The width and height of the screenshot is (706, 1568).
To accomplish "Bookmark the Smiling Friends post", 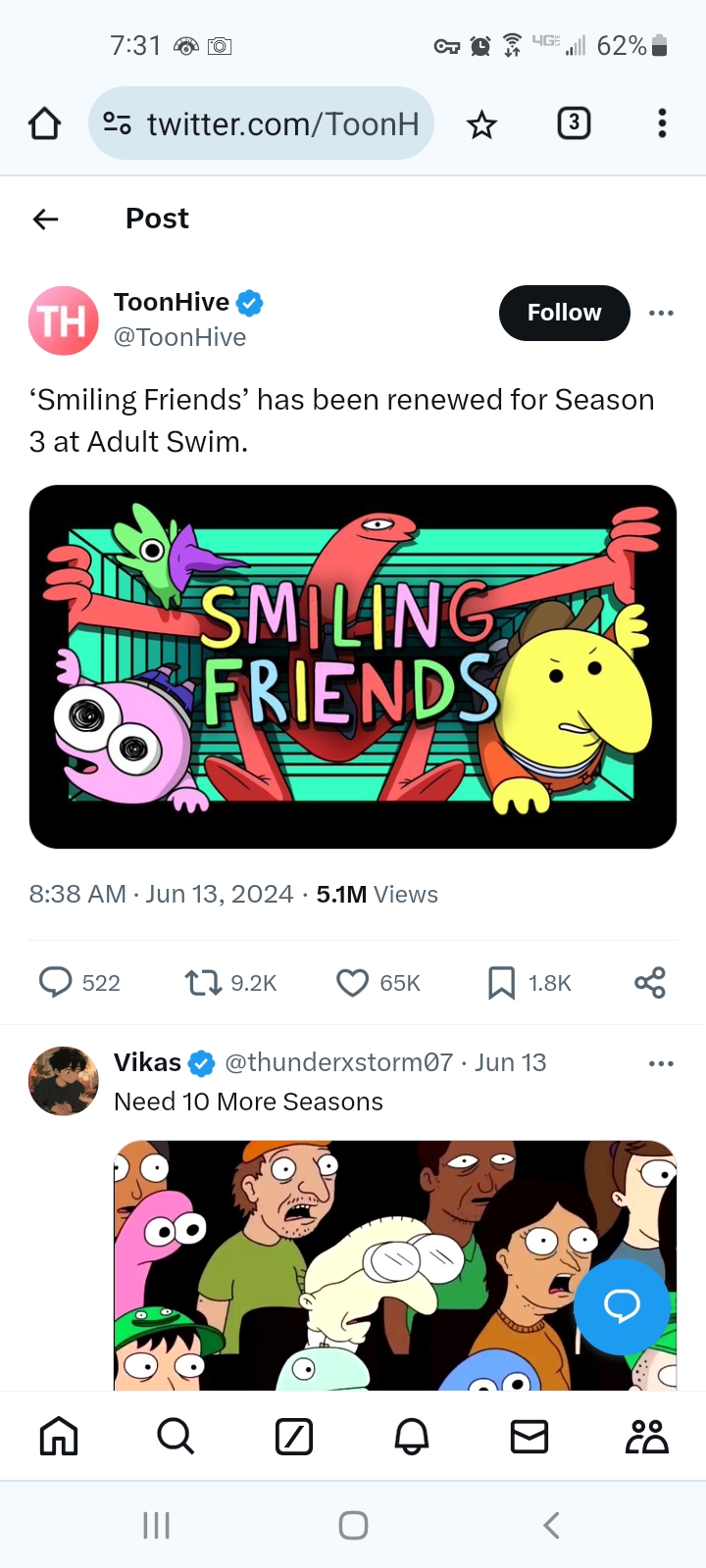I will [x=501, y=982].
